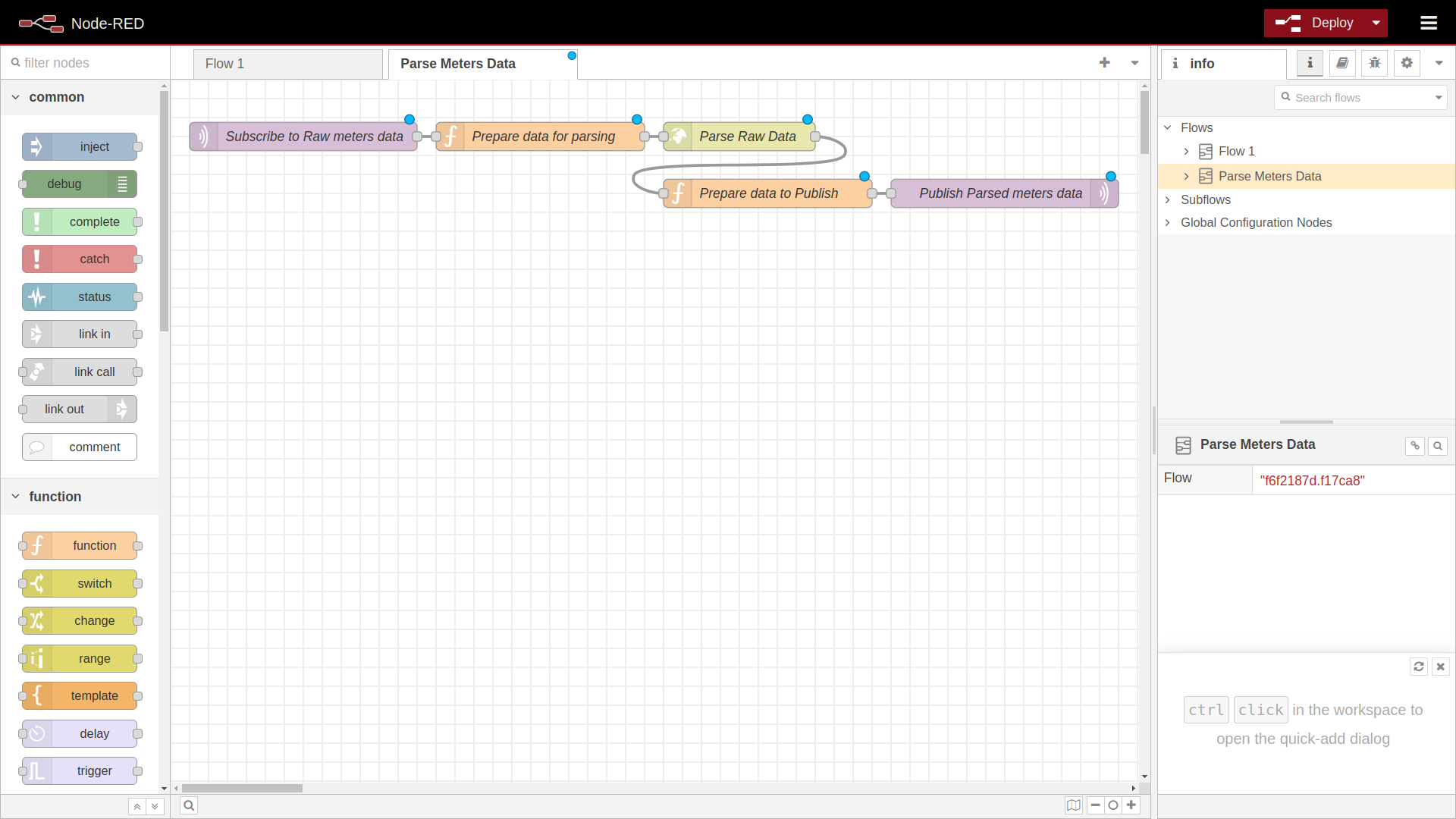Toggle the workspace navigator minimap
Screen dimensions: 1456x819
[x=1073, y=805]
